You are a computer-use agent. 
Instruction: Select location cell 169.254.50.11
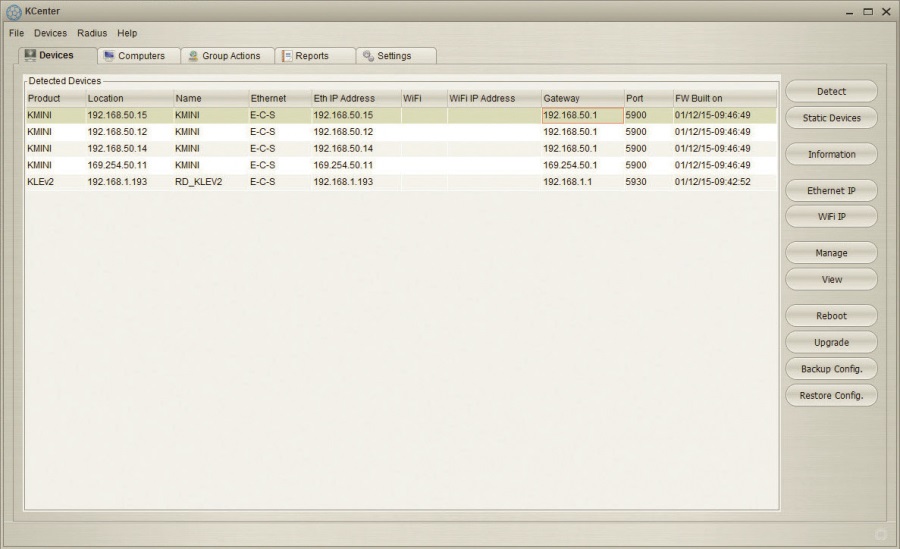coord(130,165)
